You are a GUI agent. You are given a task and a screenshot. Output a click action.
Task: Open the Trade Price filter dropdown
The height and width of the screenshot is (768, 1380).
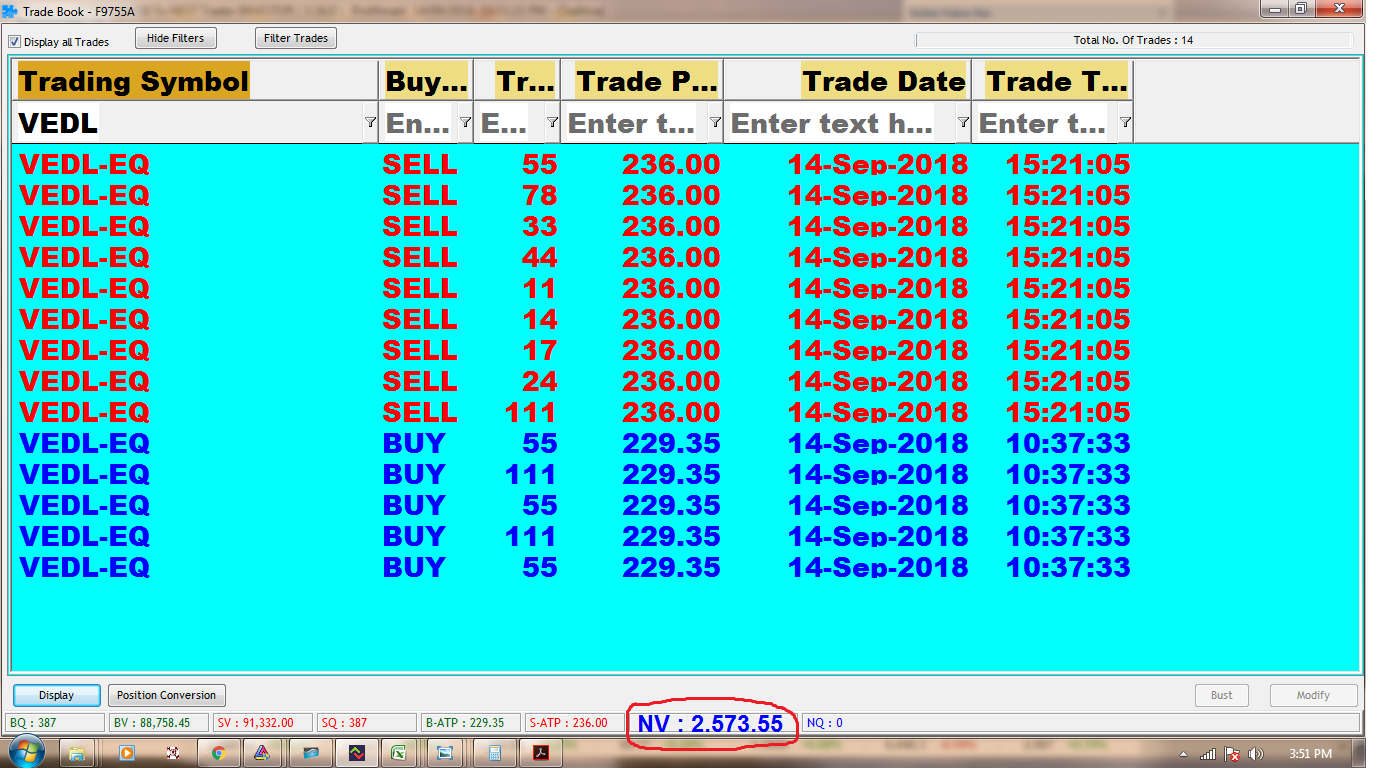coord(715,122)
